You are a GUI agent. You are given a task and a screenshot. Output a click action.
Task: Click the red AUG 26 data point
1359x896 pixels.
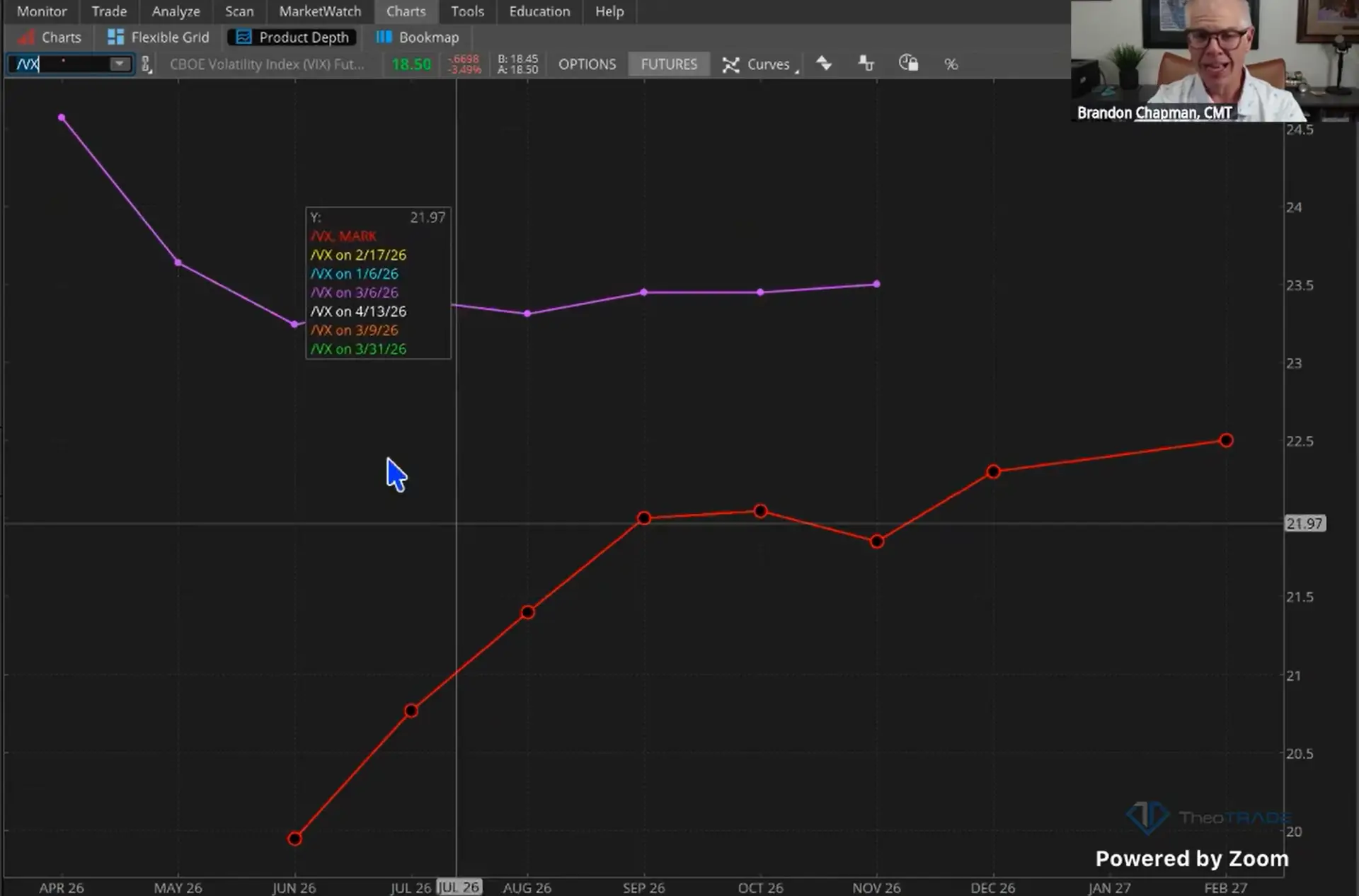[527, 612]
